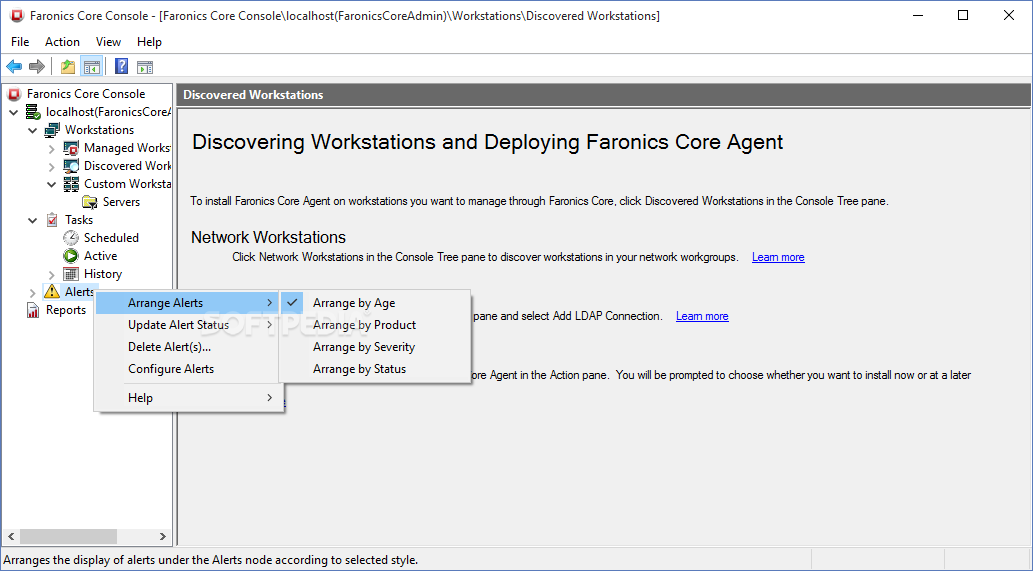Click the Discovered Workstations icon
The image size is (1033, 571).
[71, 166]
